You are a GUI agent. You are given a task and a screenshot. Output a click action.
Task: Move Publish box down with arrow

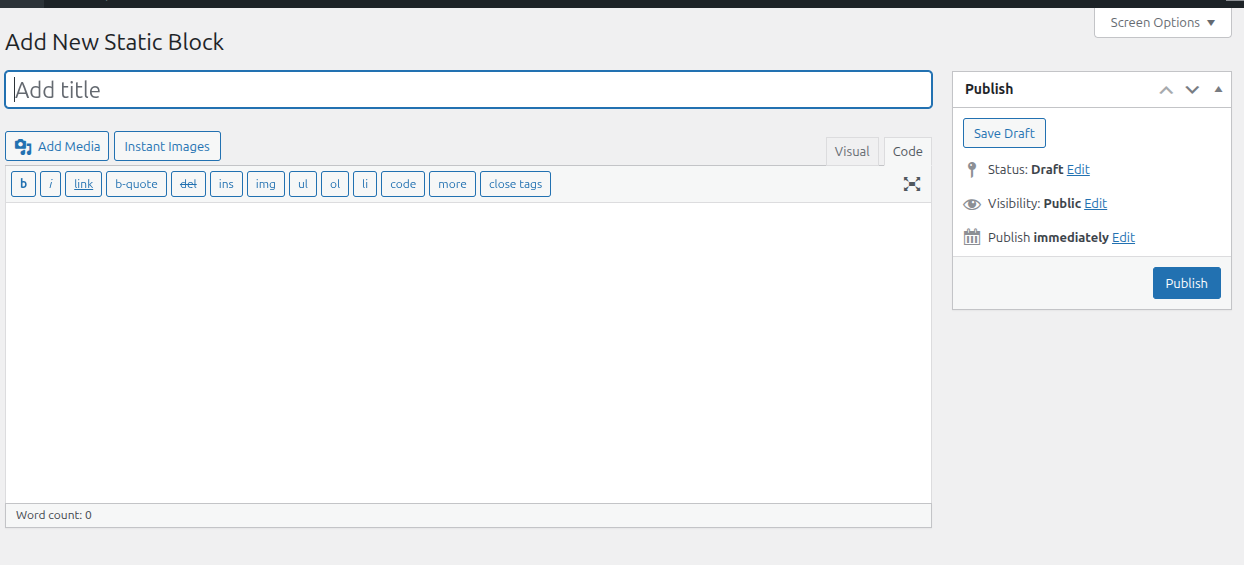click(x=1192, y=90)
